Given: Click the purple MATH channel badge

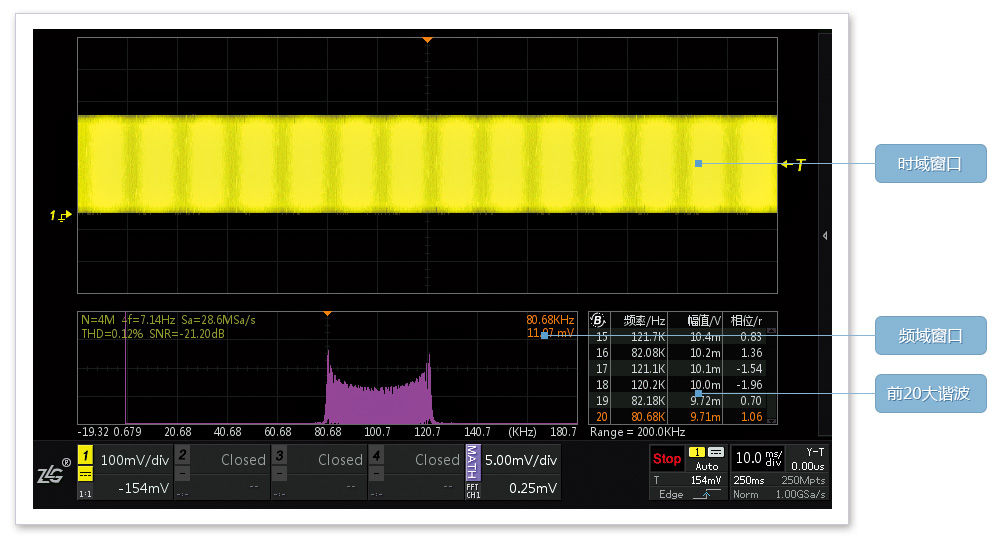Looking at the screenshot, I should coord(473,462).
